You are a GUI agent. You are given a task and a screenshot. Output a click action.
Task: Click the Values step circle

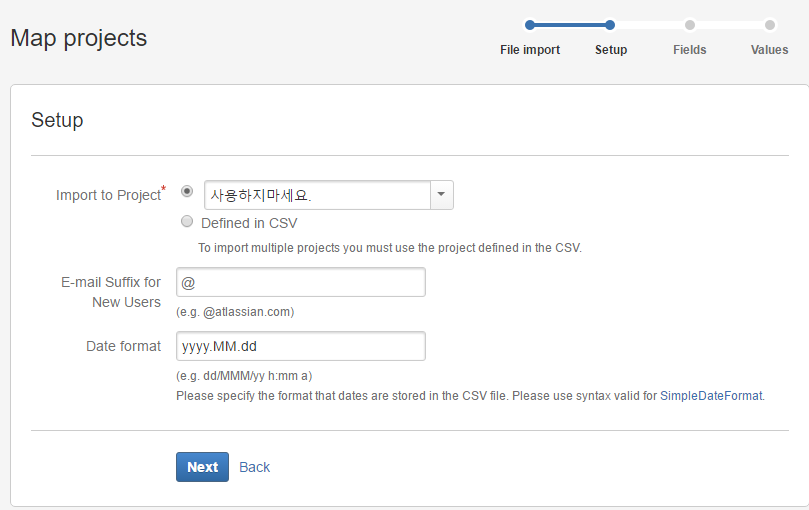point(770,25)
